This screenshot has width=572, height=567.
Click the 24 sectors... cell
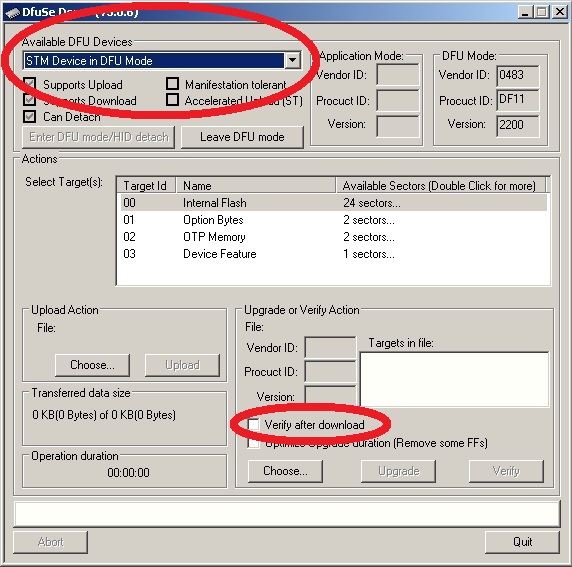372,203
